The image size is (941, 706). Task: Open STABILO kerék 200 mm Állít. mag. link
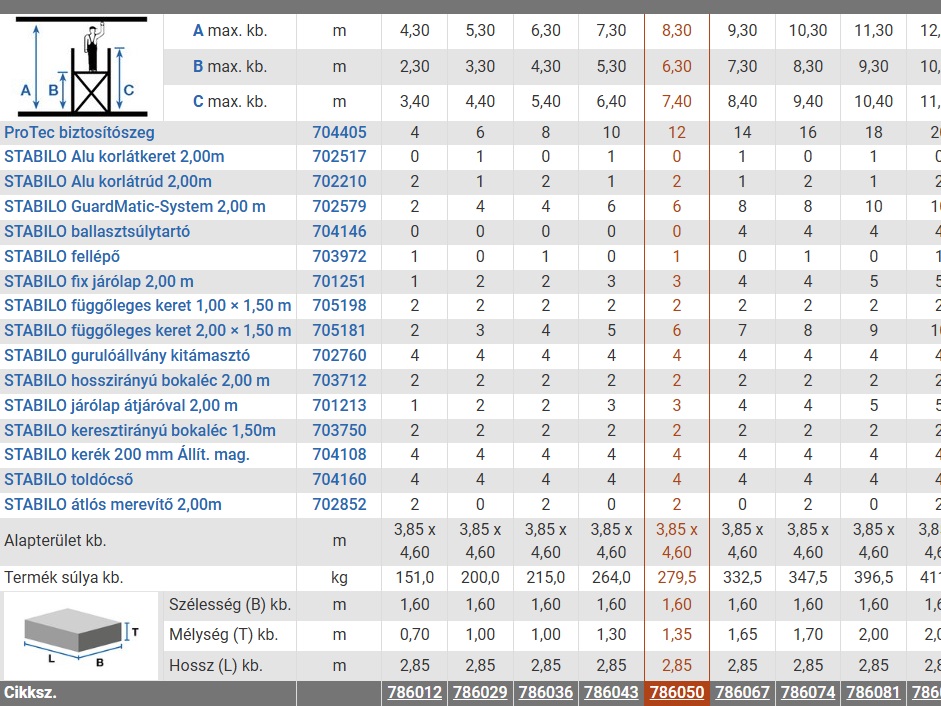[x=127, y=454]
